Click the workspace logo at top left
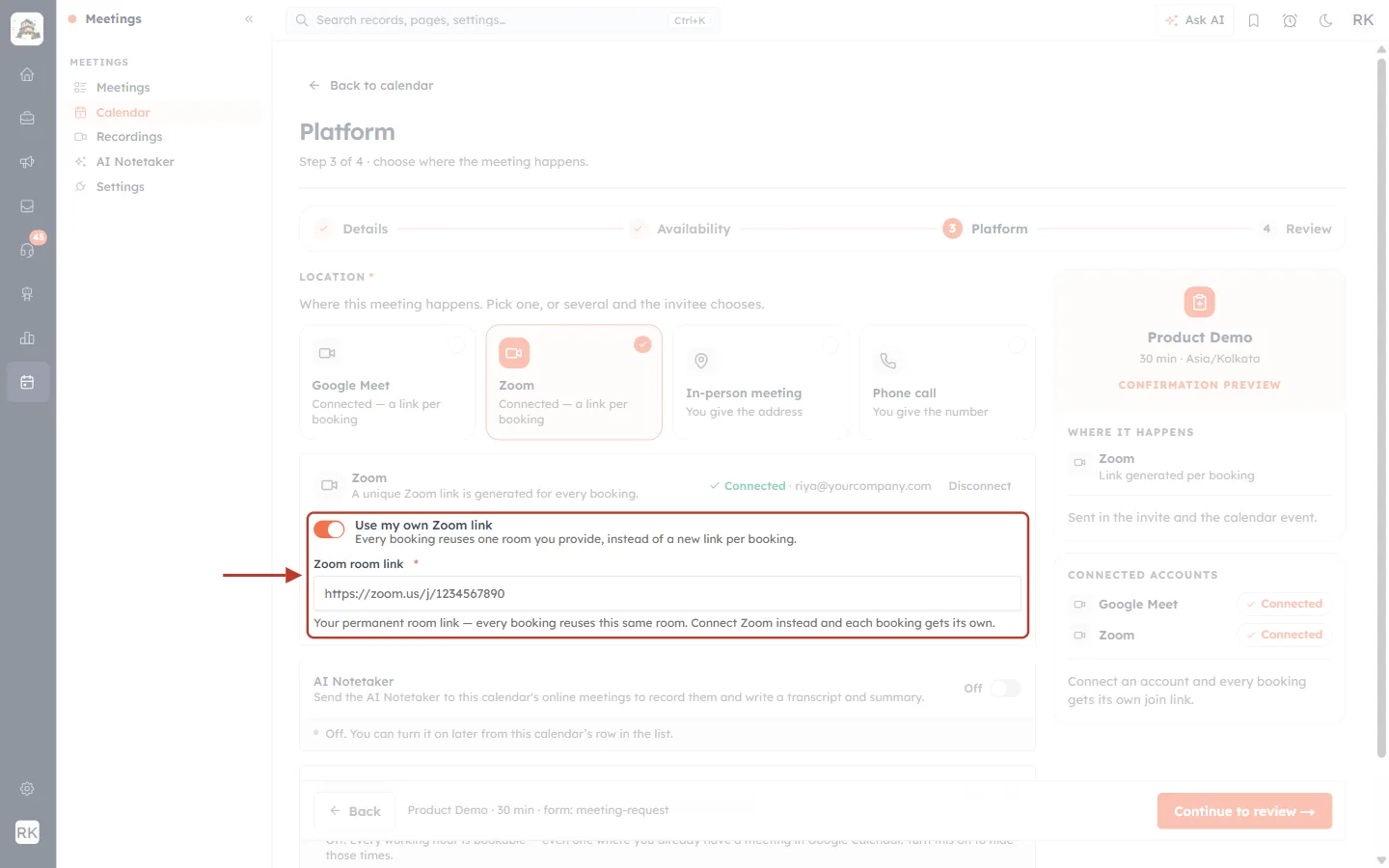Image resolution: width=1389 pixels, height=868 pixels. tap(27, 29)
